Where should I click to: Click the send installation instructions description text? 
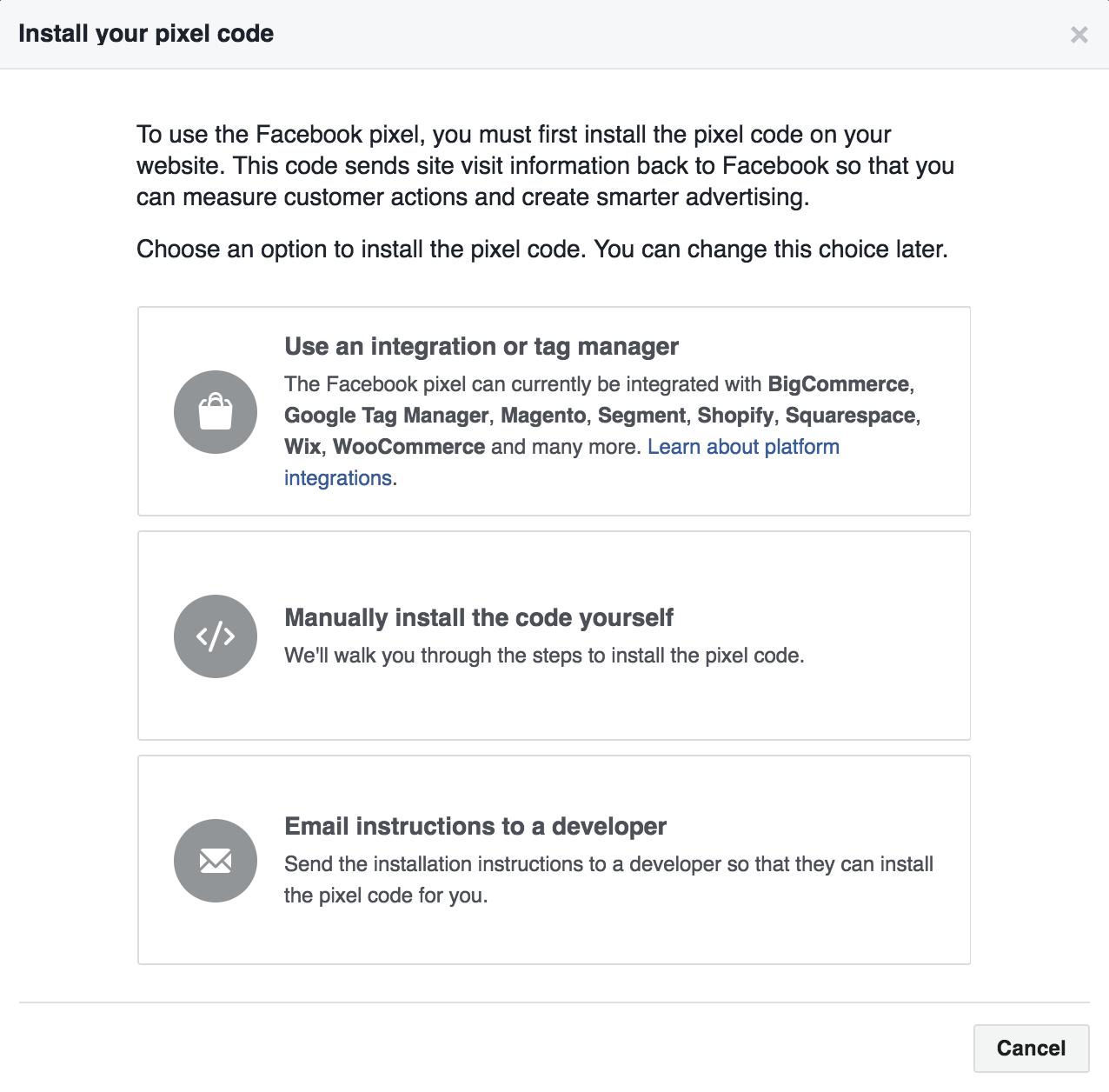(608, 880)
